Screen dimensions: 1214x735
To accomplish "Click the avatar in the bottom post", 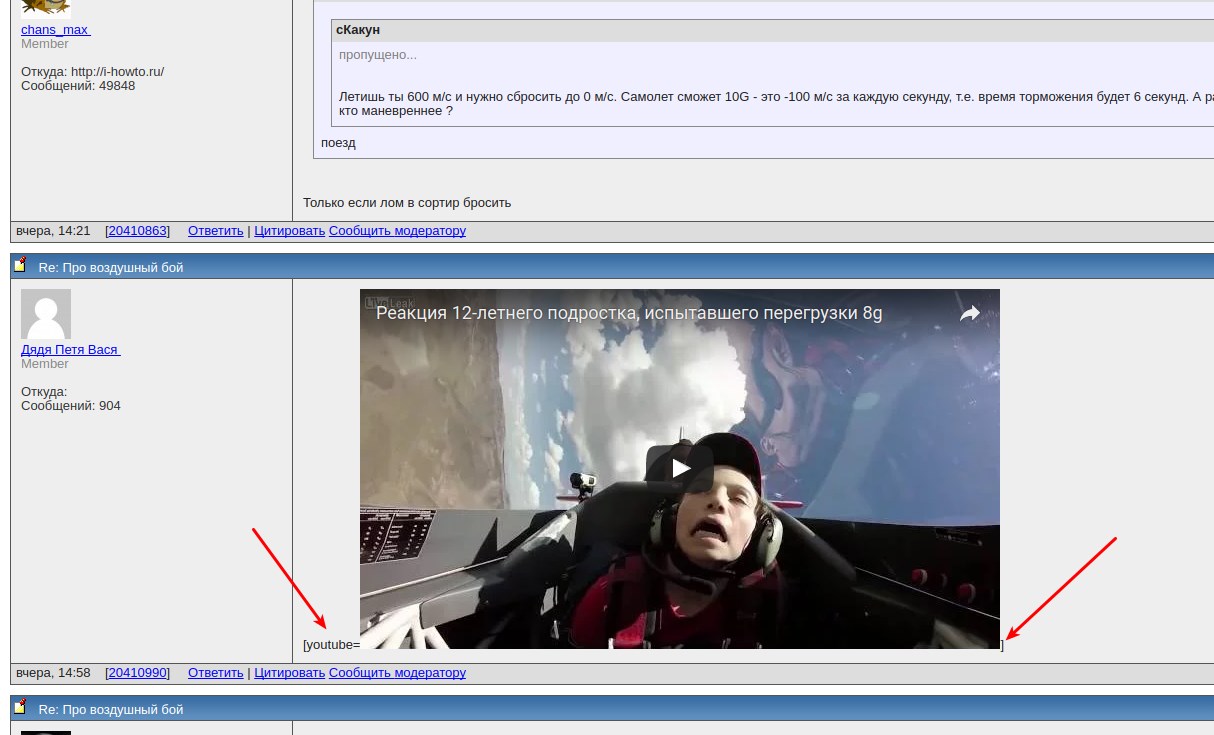I will (x=46, y=732).
